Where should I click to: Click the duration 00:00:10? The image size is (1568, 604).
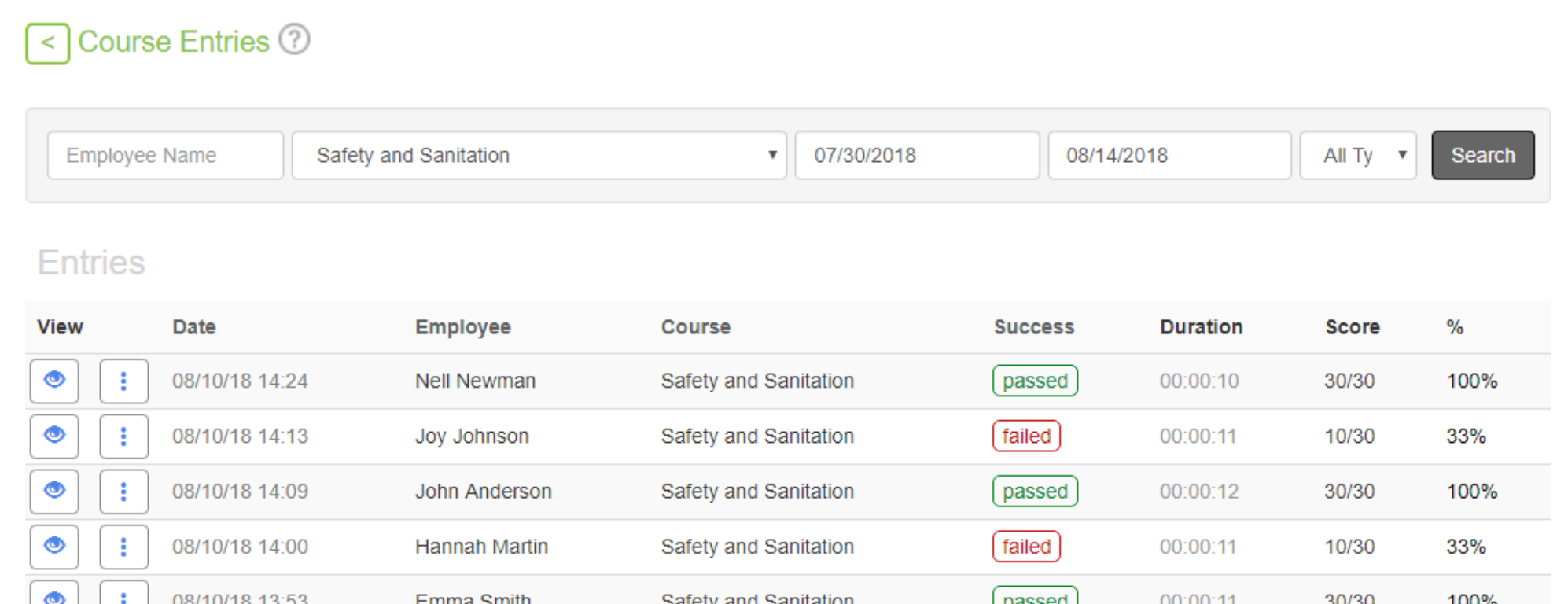(x=1199, y=381)
